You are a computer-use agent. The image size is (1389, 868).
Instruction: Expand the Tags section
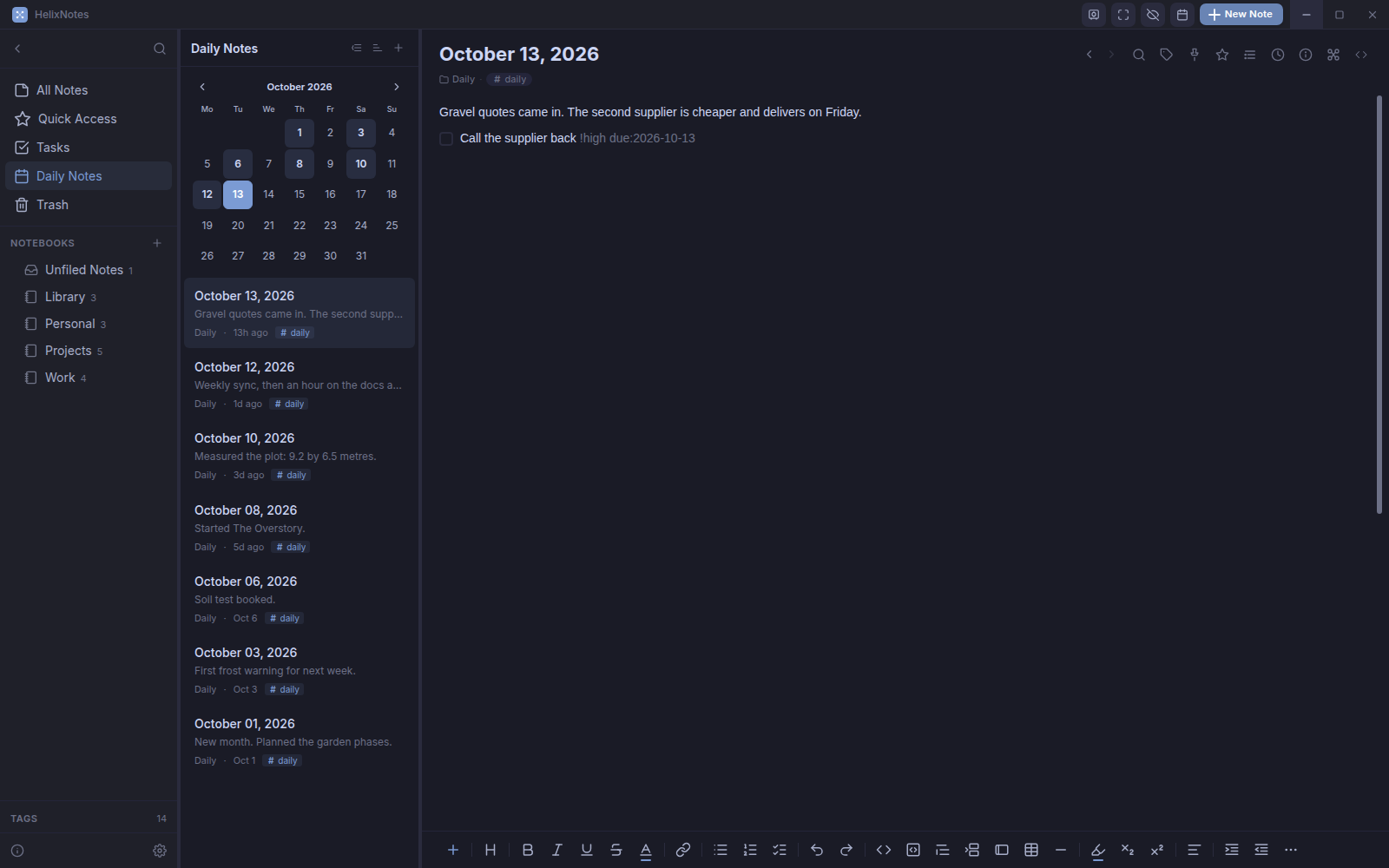point(89,819)
